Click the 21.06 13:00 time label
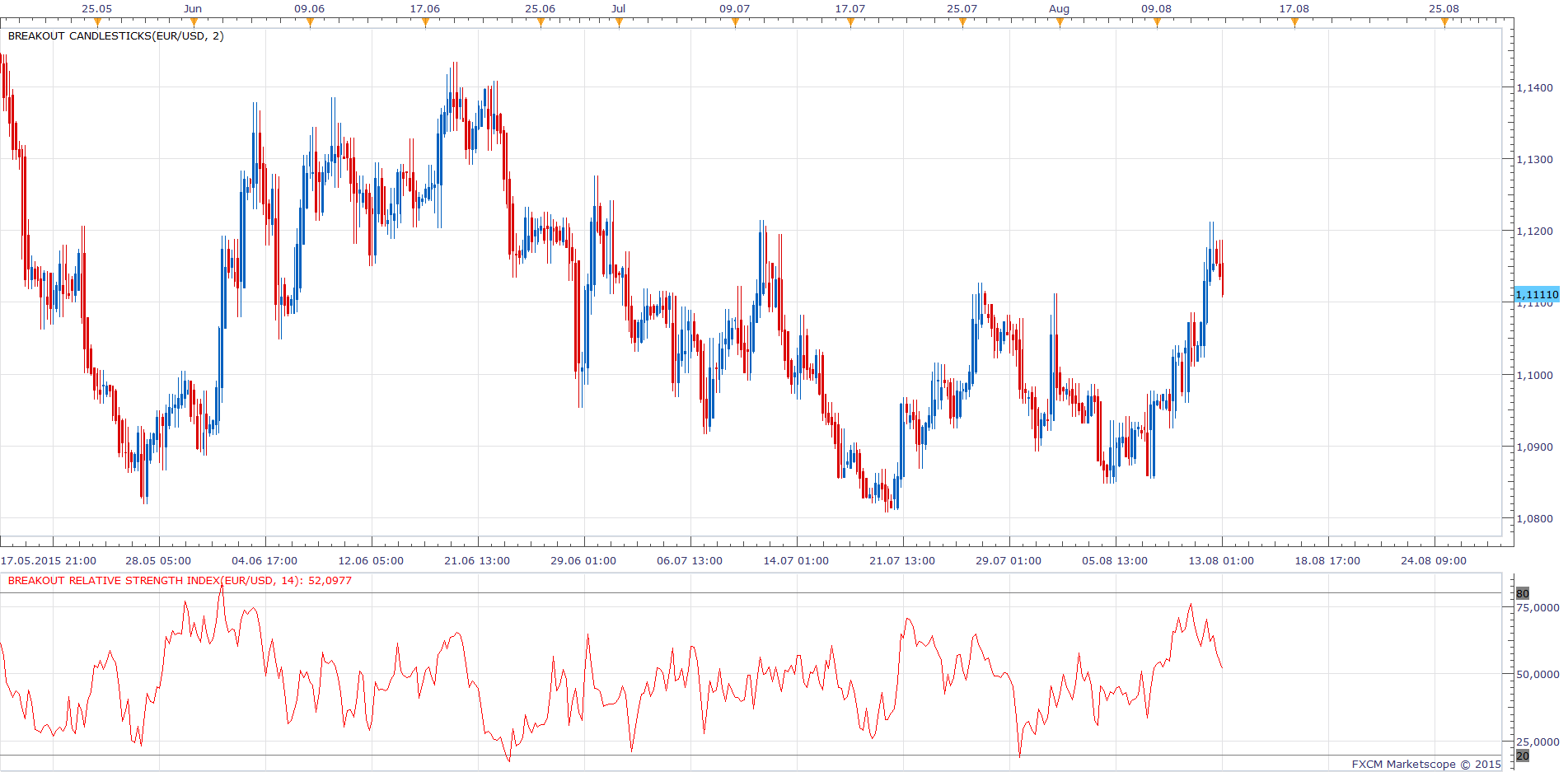1568x772 pixels. (477, 560)
